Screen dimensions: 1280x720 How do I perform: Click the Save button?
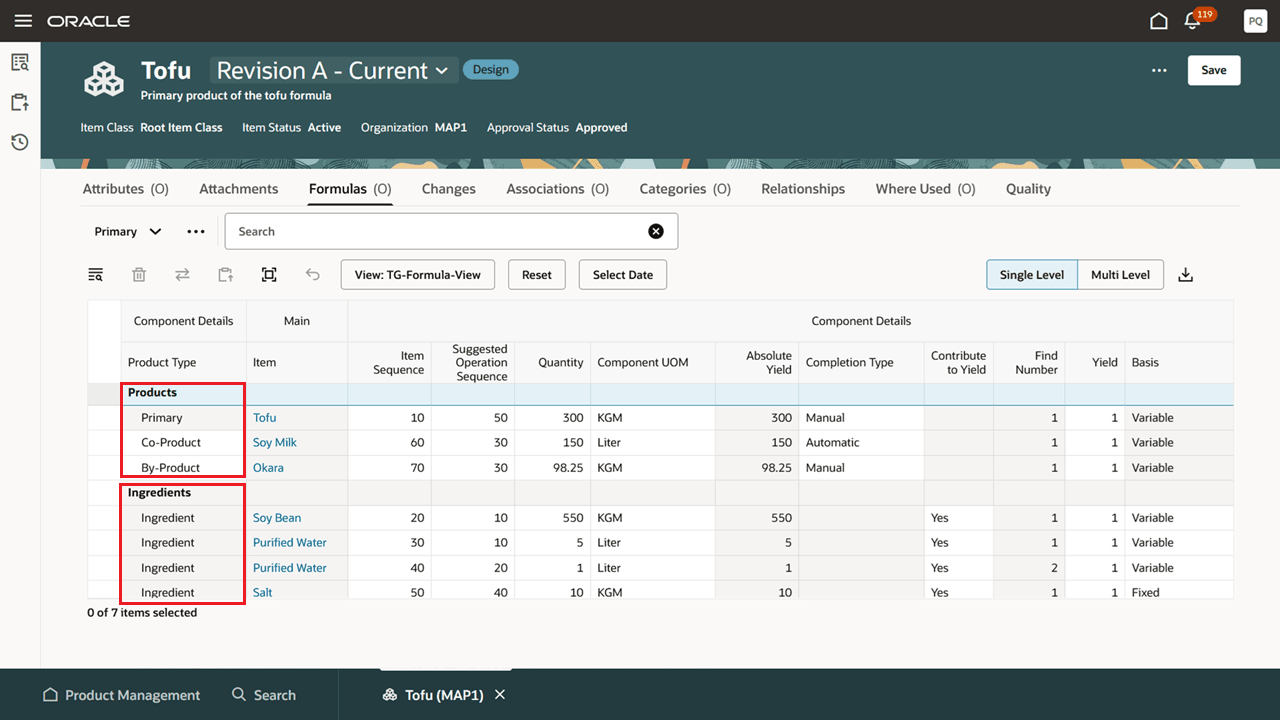pos(1213,70)
